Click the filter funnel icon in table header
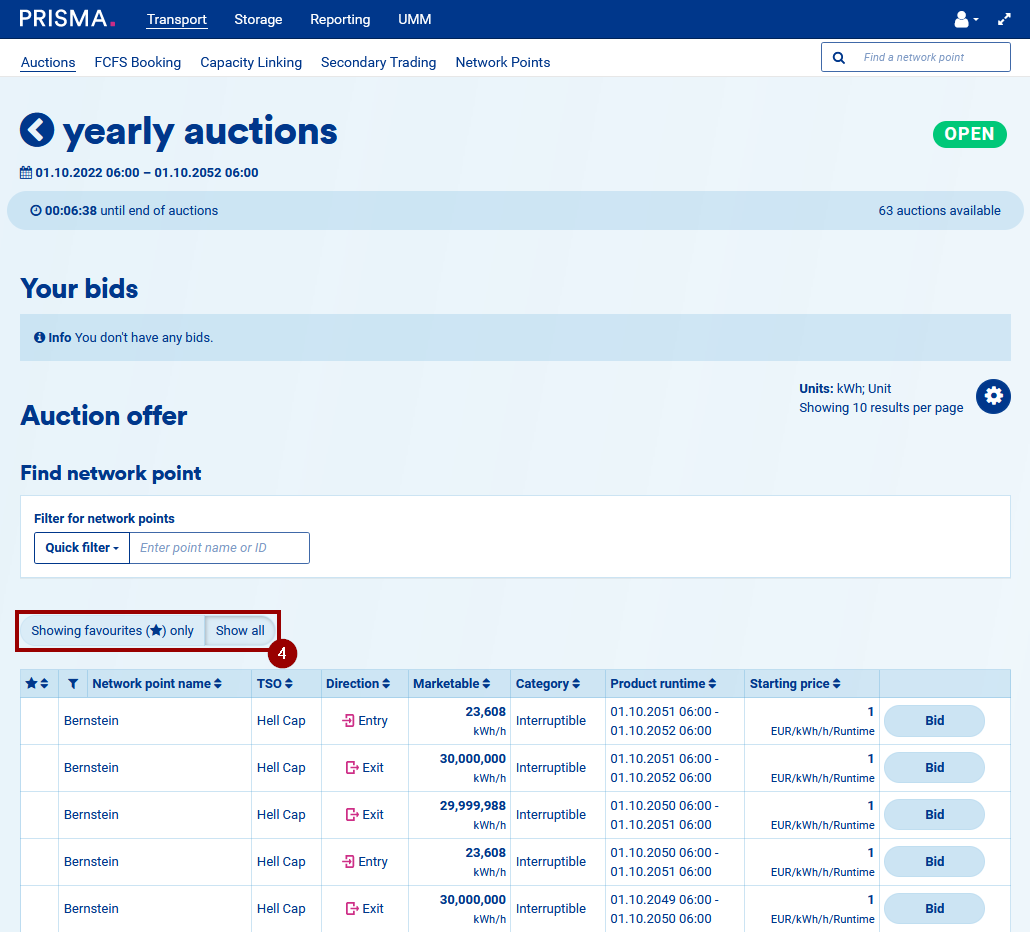Screen dimensions: 1030x932 point(73,684)
